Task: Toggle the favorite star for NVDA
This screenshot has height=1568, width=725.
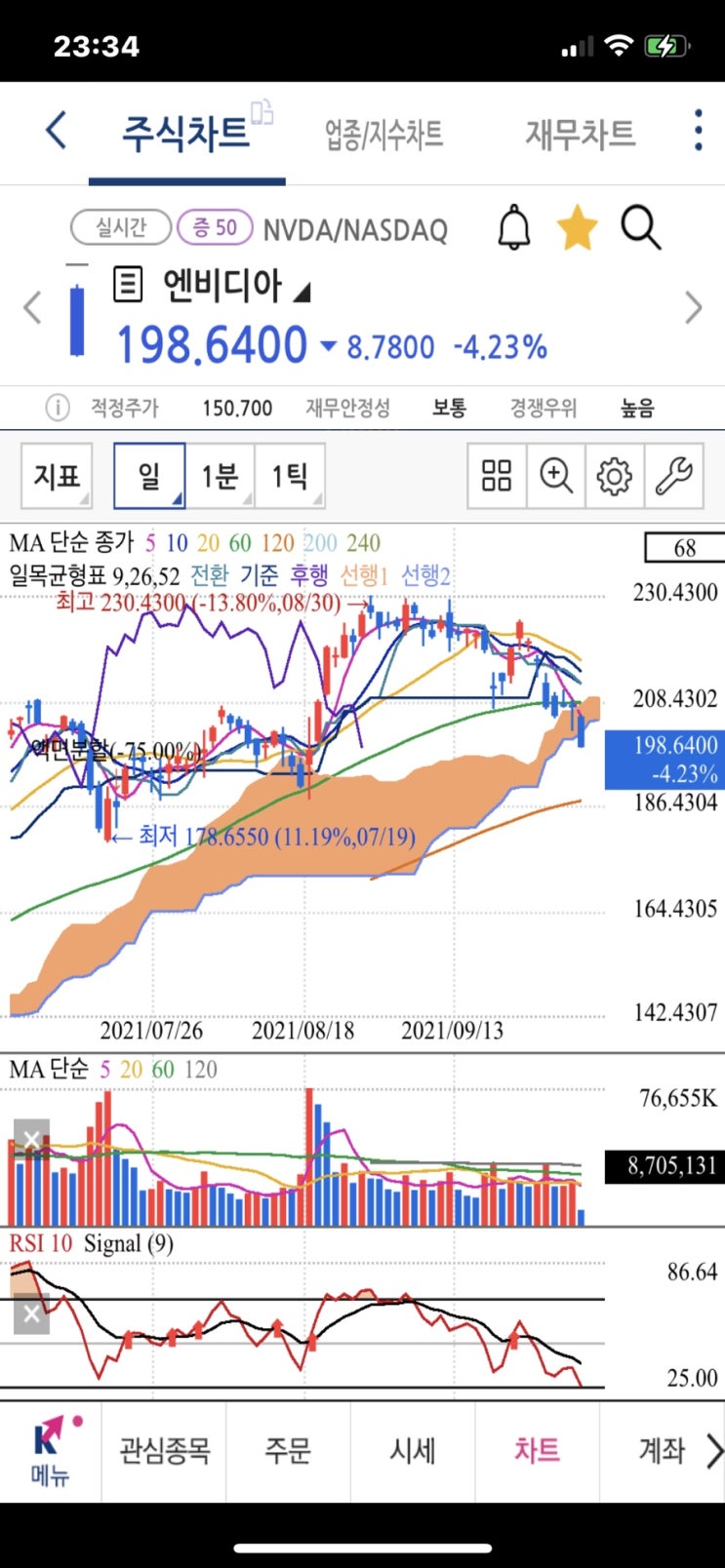Action: tap(577, 228)
